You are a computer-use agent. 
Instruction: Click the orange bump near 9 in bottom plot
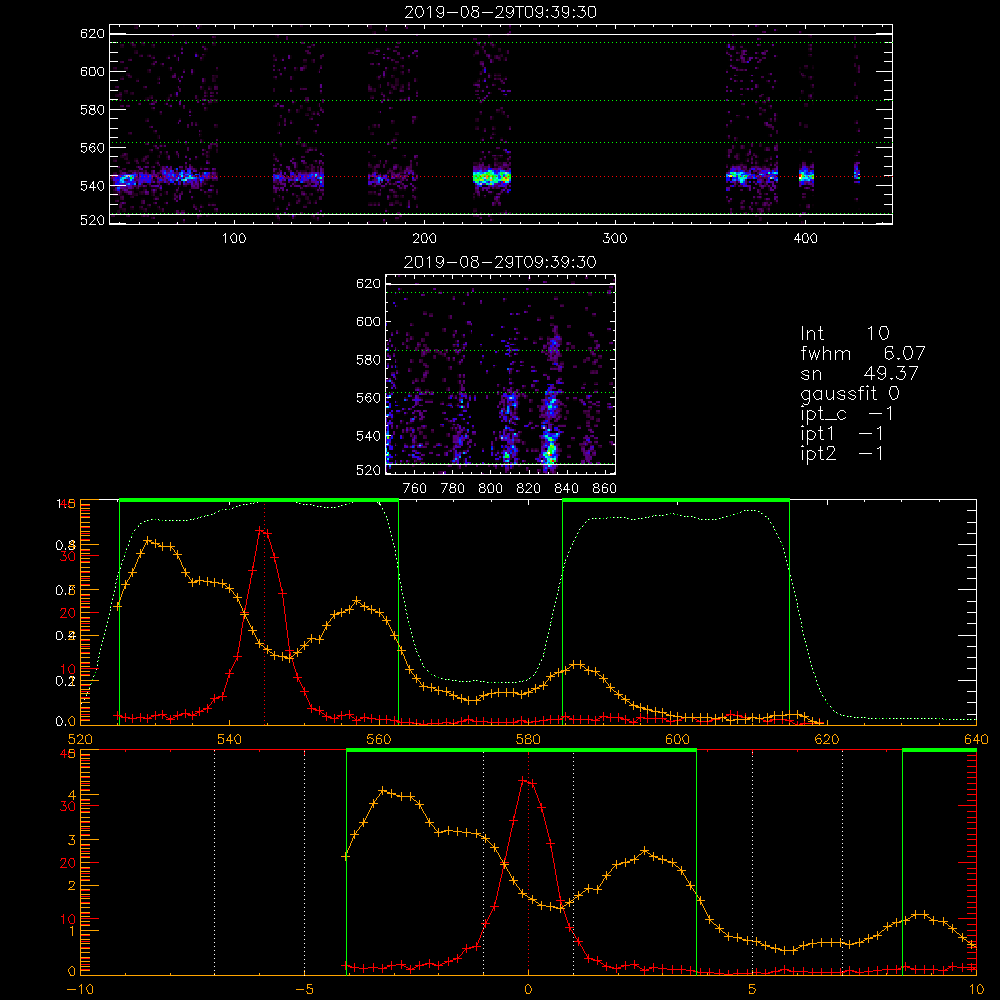click(920, 915)
